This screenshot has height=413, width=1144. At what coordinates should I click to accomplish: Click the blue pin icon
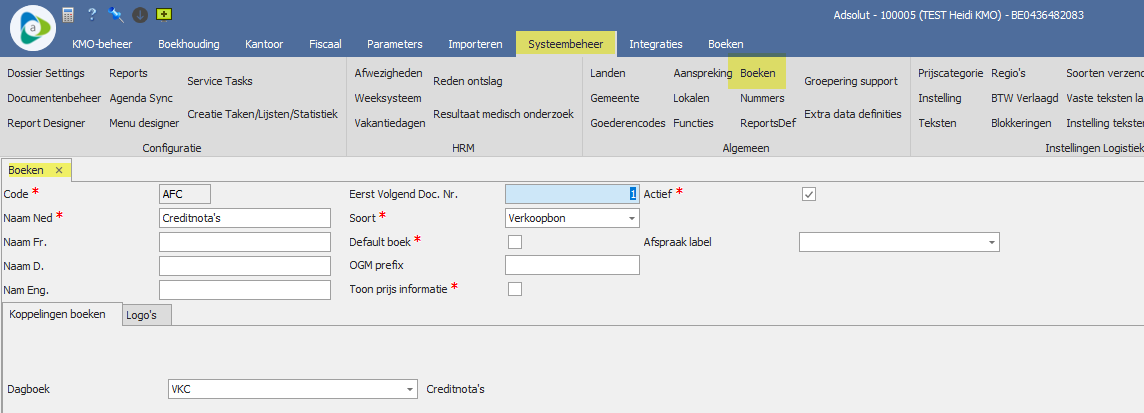115,14
